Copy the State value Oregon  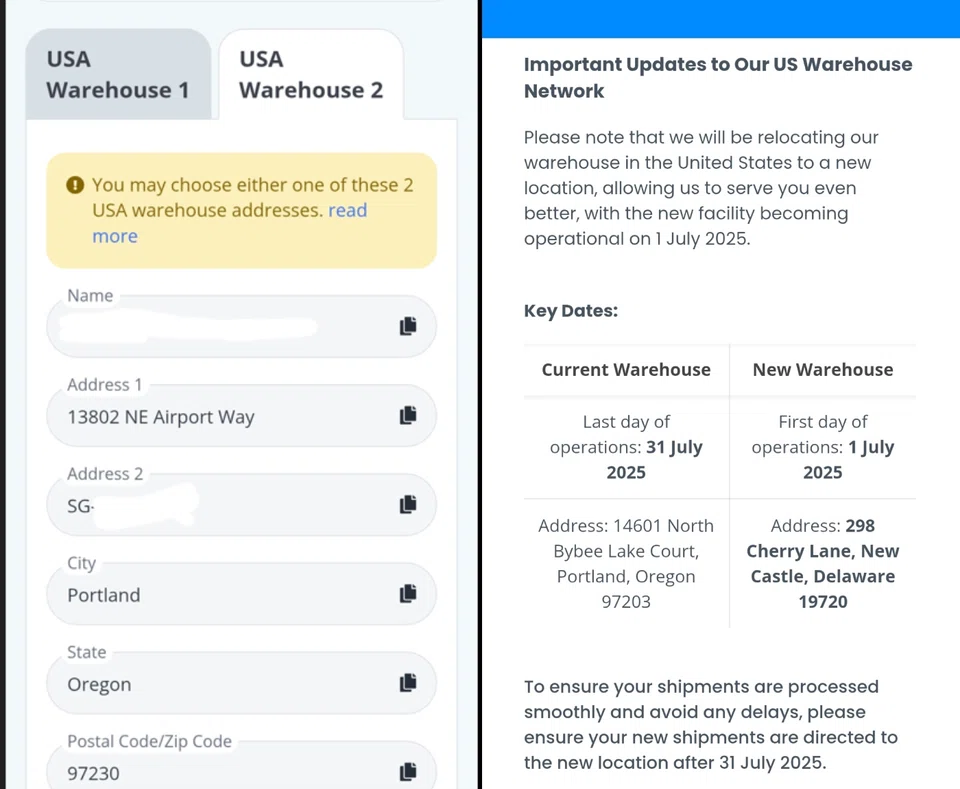click(x=407, y=683)
